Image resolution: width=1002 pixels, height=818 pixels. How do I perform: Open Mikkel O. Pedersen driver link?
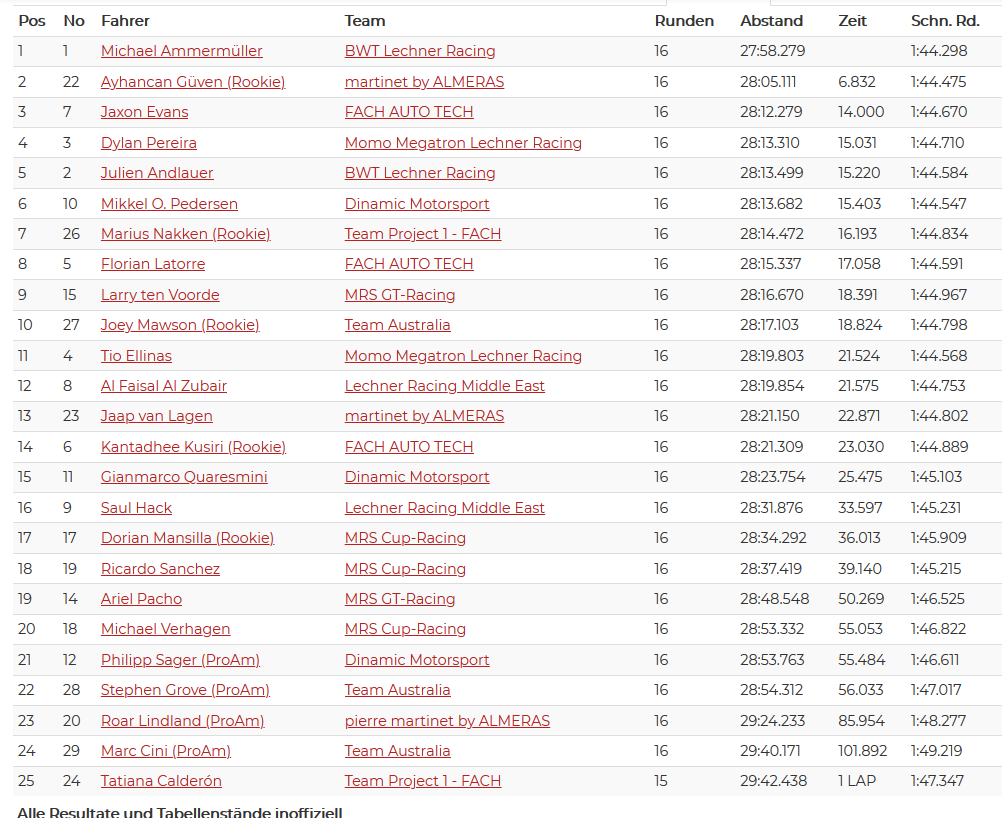click(x=169, y=204)
